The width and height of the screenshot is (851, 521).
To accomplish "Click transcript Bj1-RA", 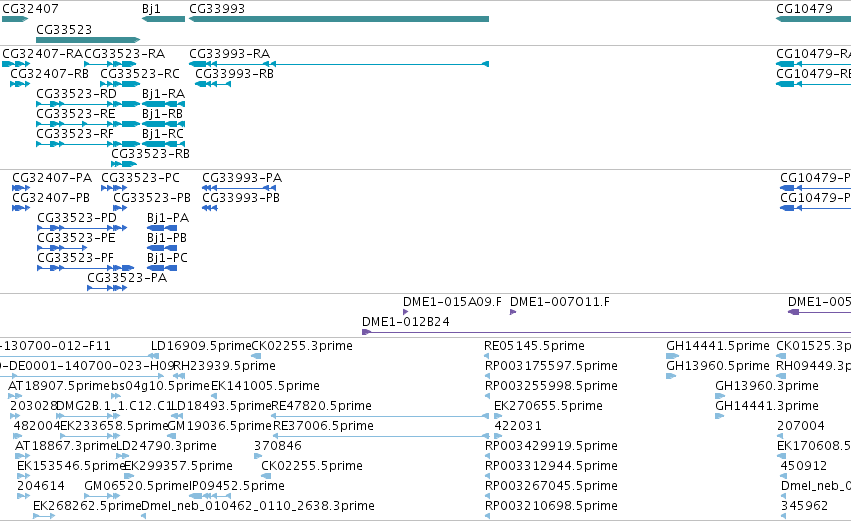I will coord(163,104).
